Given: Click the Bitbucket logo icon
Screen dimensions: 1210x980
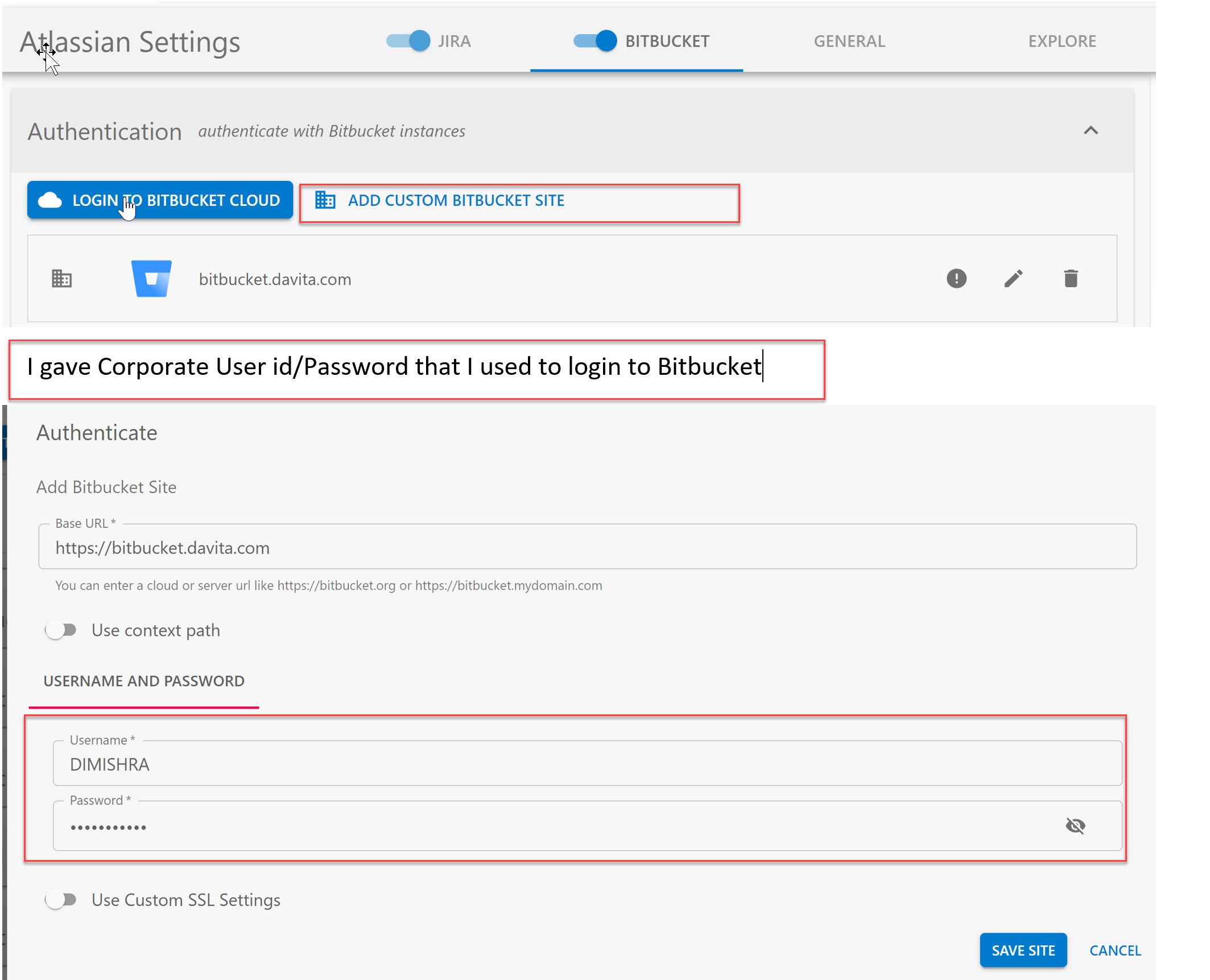Looking at the screenshot, I should click(x=151, y=279).
